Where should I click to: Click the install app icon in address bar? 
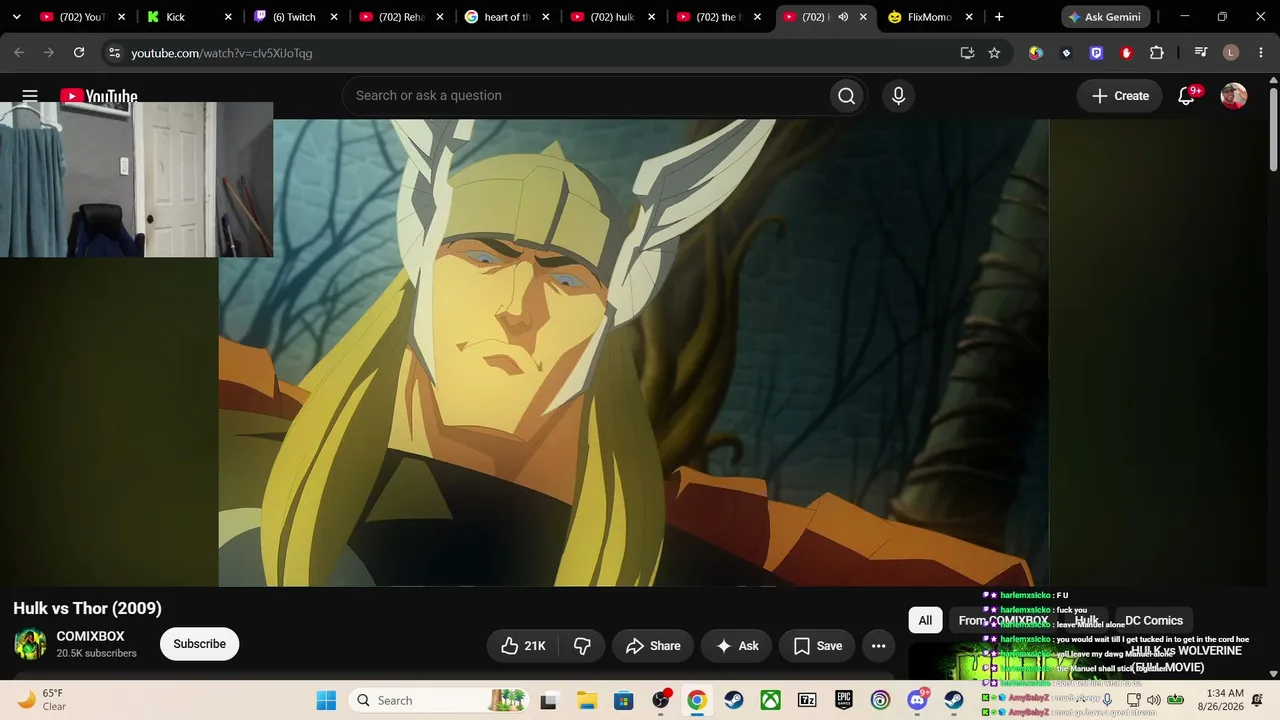[x=967, y=53]
